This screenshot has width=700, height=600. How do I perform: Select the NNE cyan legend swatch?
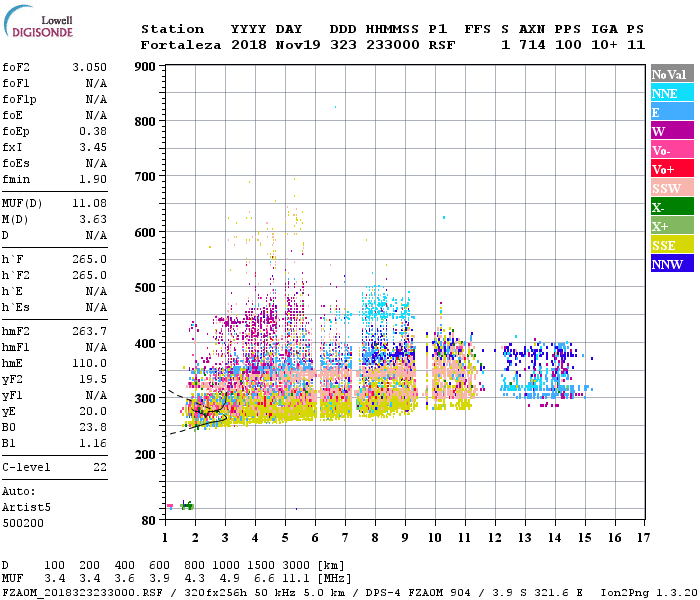click(672, 93)
